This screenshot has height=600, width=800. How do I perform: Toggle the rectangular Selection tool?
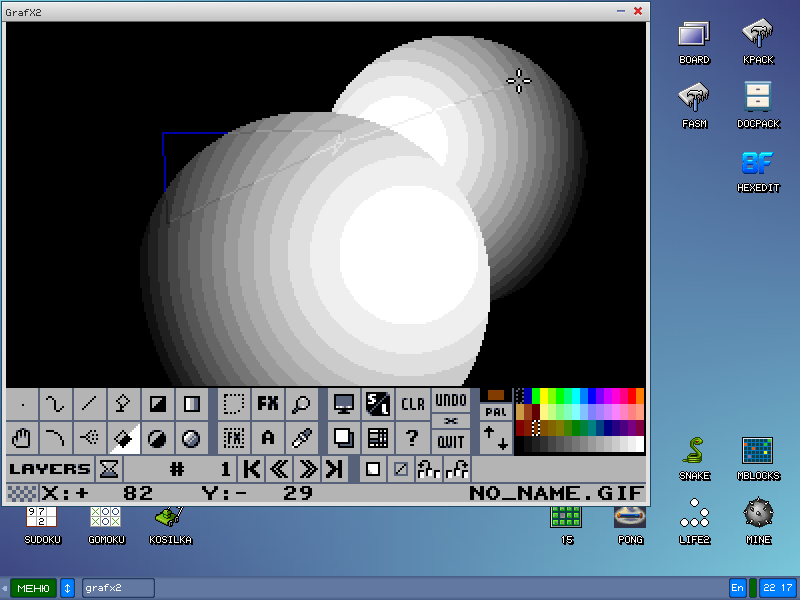(x=233, y=404)
